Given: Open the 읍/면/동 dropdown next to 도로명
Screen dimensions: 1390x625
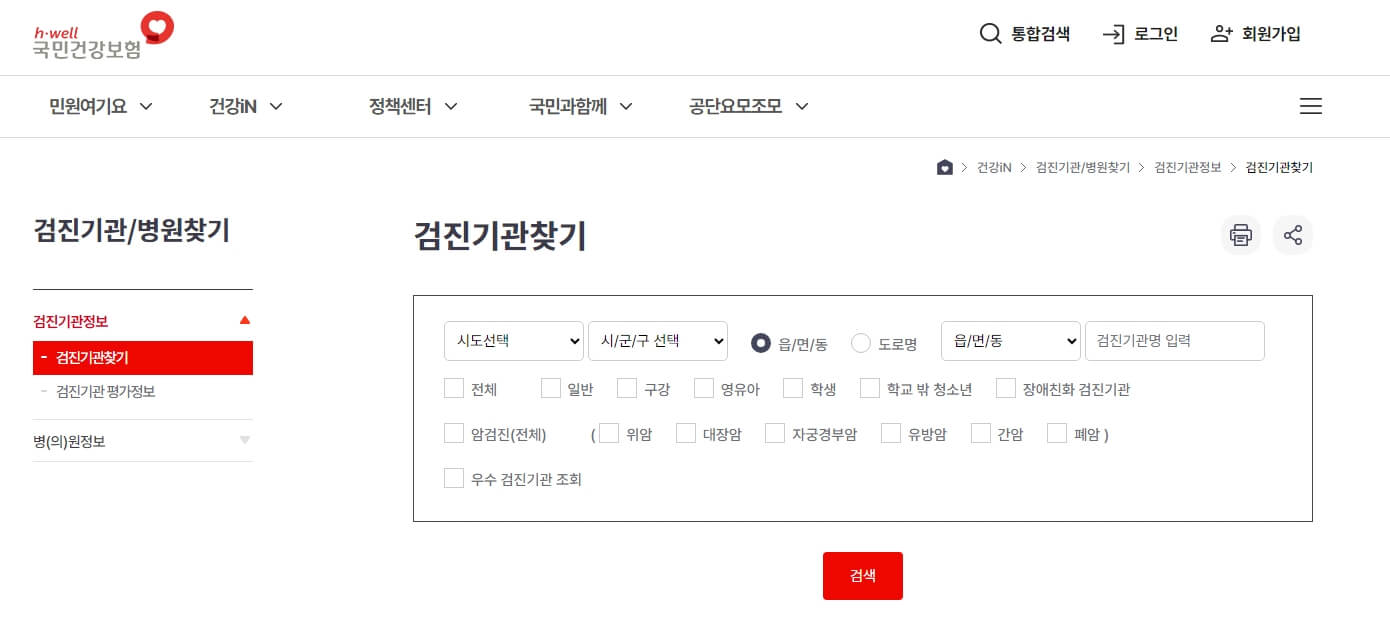Looking at the screenshot, I should (1010, 340).
